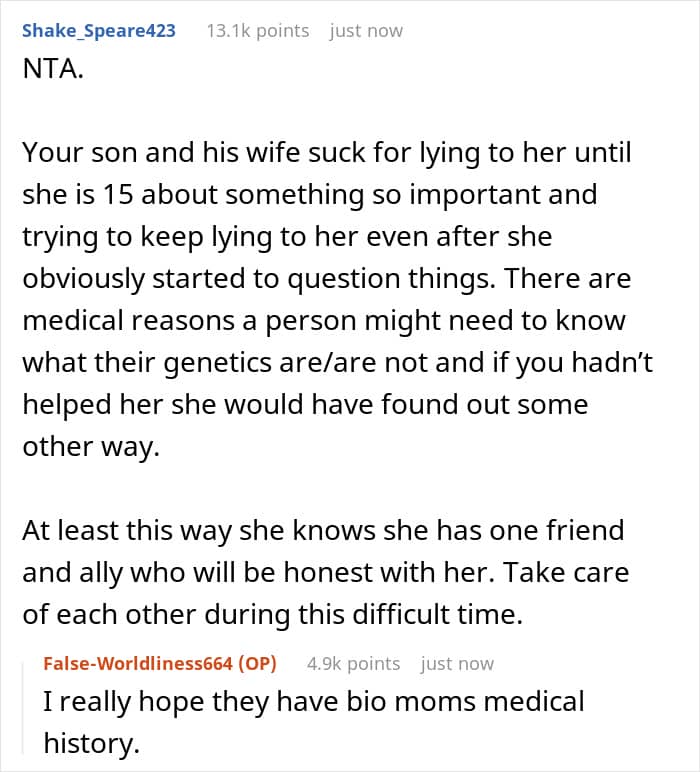Click the (OP) tag beside username
This screenshot has width=700, height=772.
[257, 663]
